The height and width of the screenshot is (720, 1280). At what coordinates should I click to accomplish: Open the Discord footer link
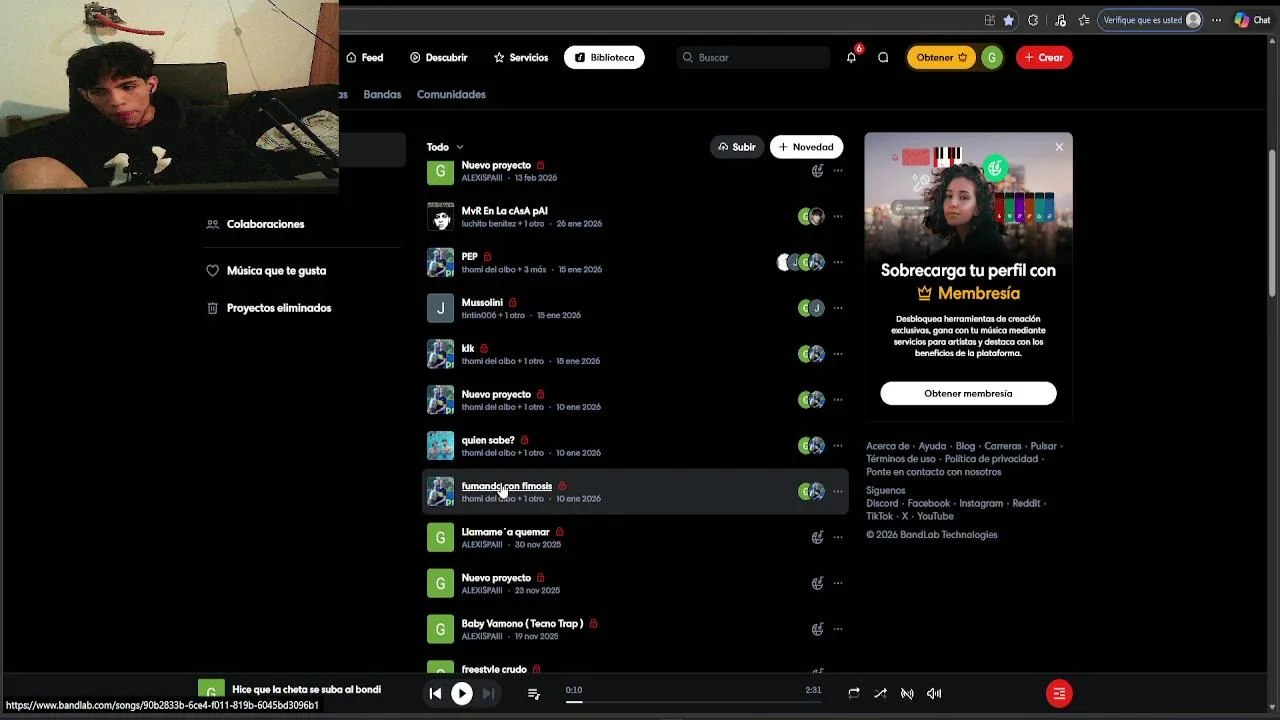coord(882,503)
